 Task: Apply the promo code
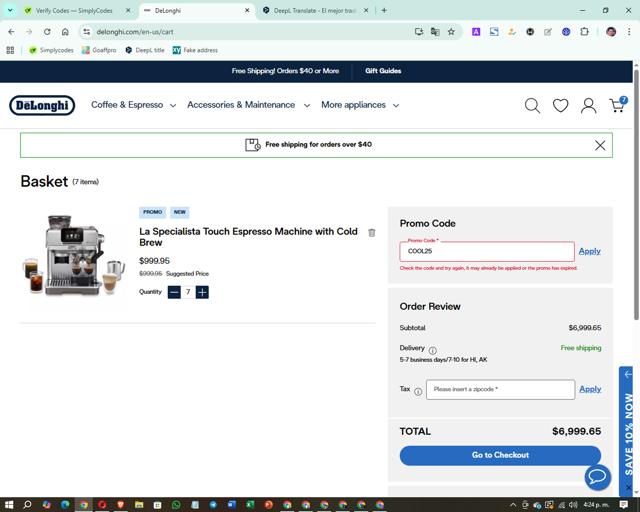click(589, 251)
